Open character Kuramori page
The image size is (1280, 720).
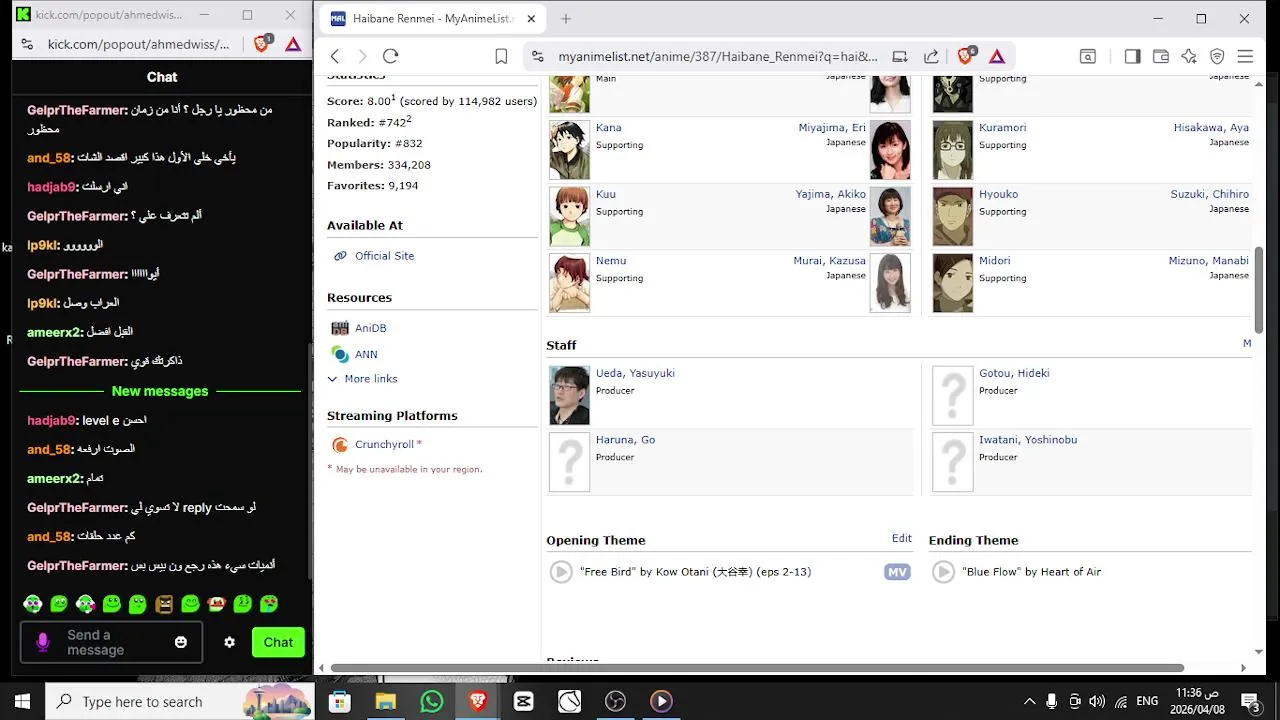[1002, 128]
